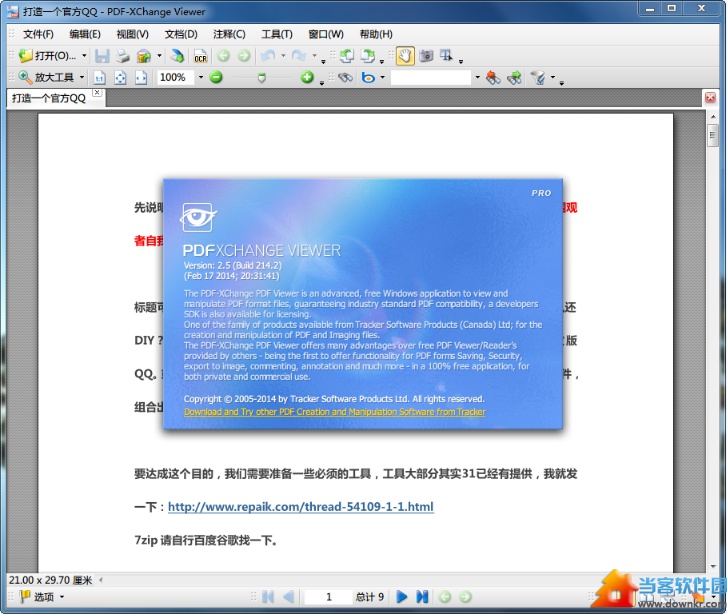Click the Options (选项) button
Image resolution: width=727 pixels, height=614 pixels.
click(x=42, y=597)
